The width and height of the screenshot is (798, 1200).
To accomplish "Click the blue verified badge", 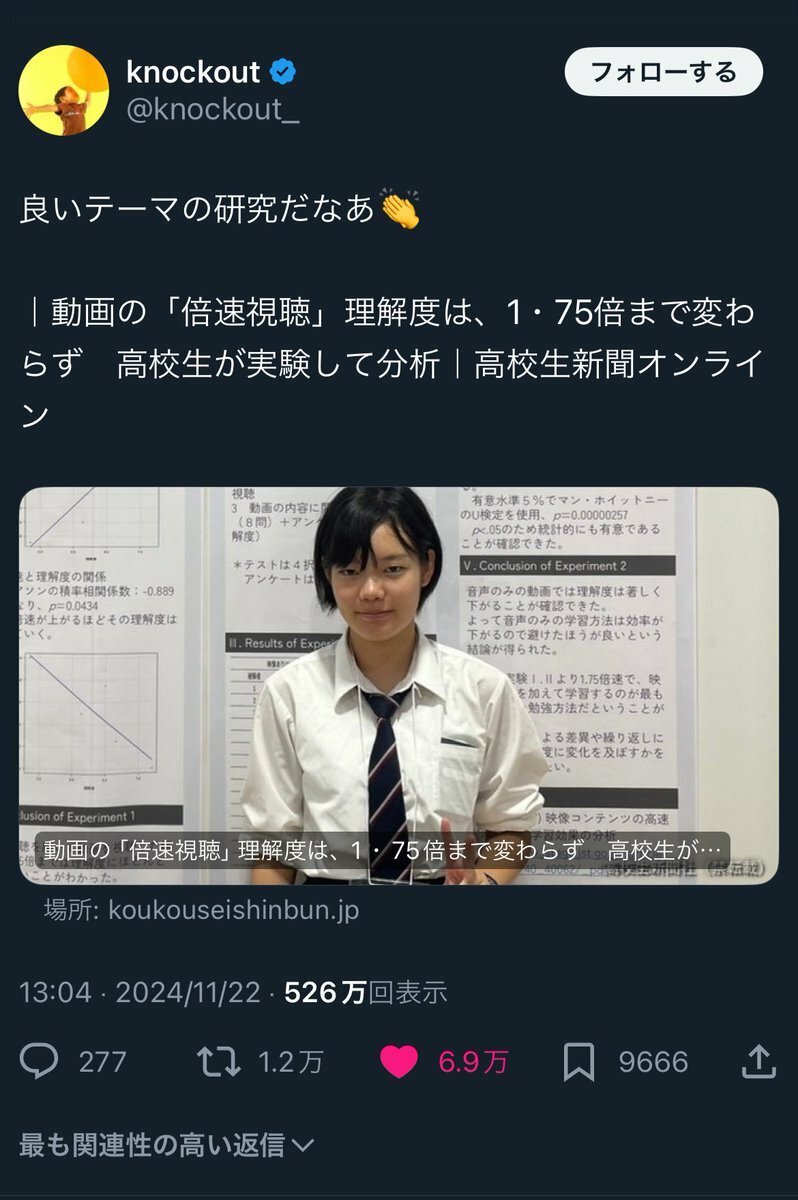I will pyautogui.click(x=283, y=72).
